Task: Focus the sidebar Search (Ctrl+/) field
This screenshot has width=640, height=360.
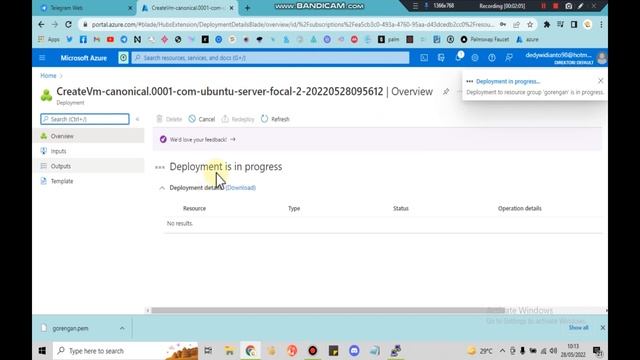Action: [x=85, y=119]
